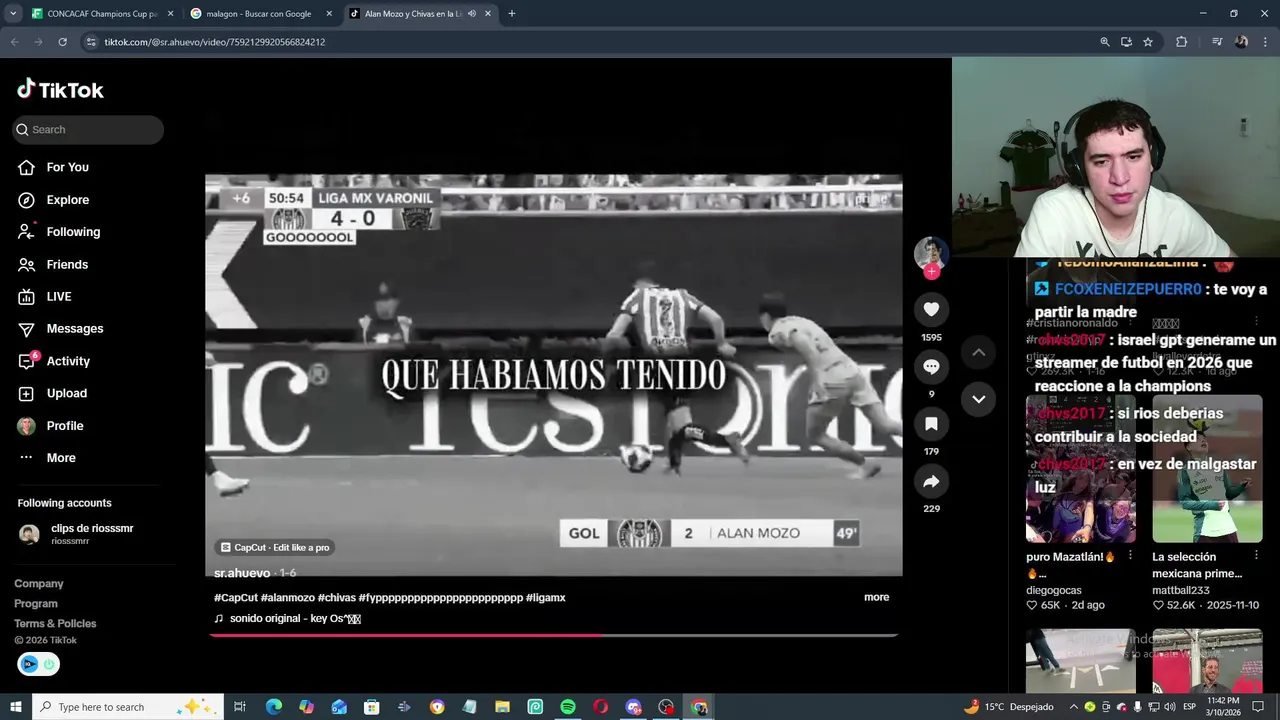The height and width of the screenshot is (720, 1280).
Task: Save video with bookmark icon
Action: (x=931, y=424)
